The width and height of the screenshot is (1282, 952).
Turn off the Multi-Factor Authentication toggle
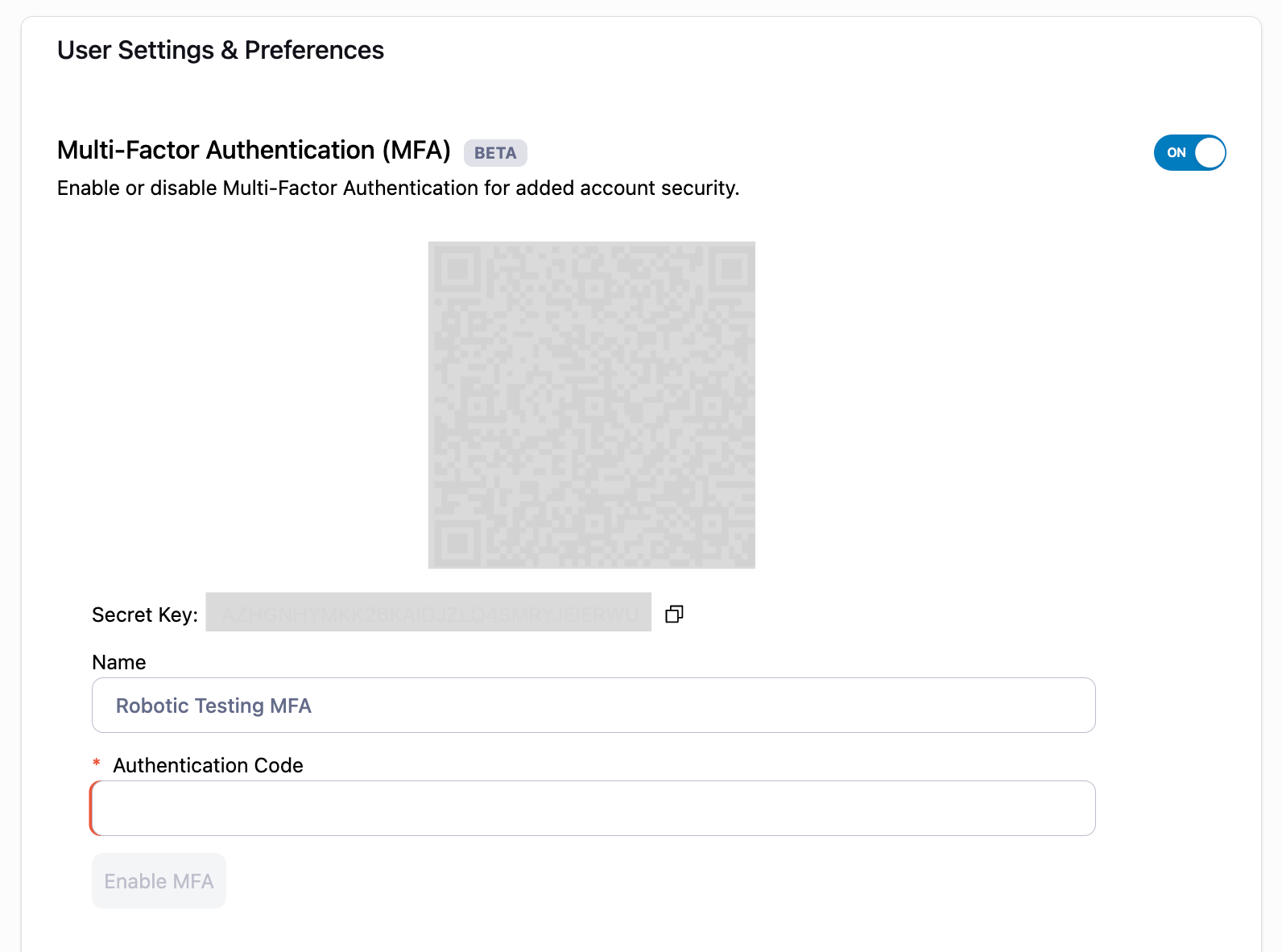pos(1189,153)
